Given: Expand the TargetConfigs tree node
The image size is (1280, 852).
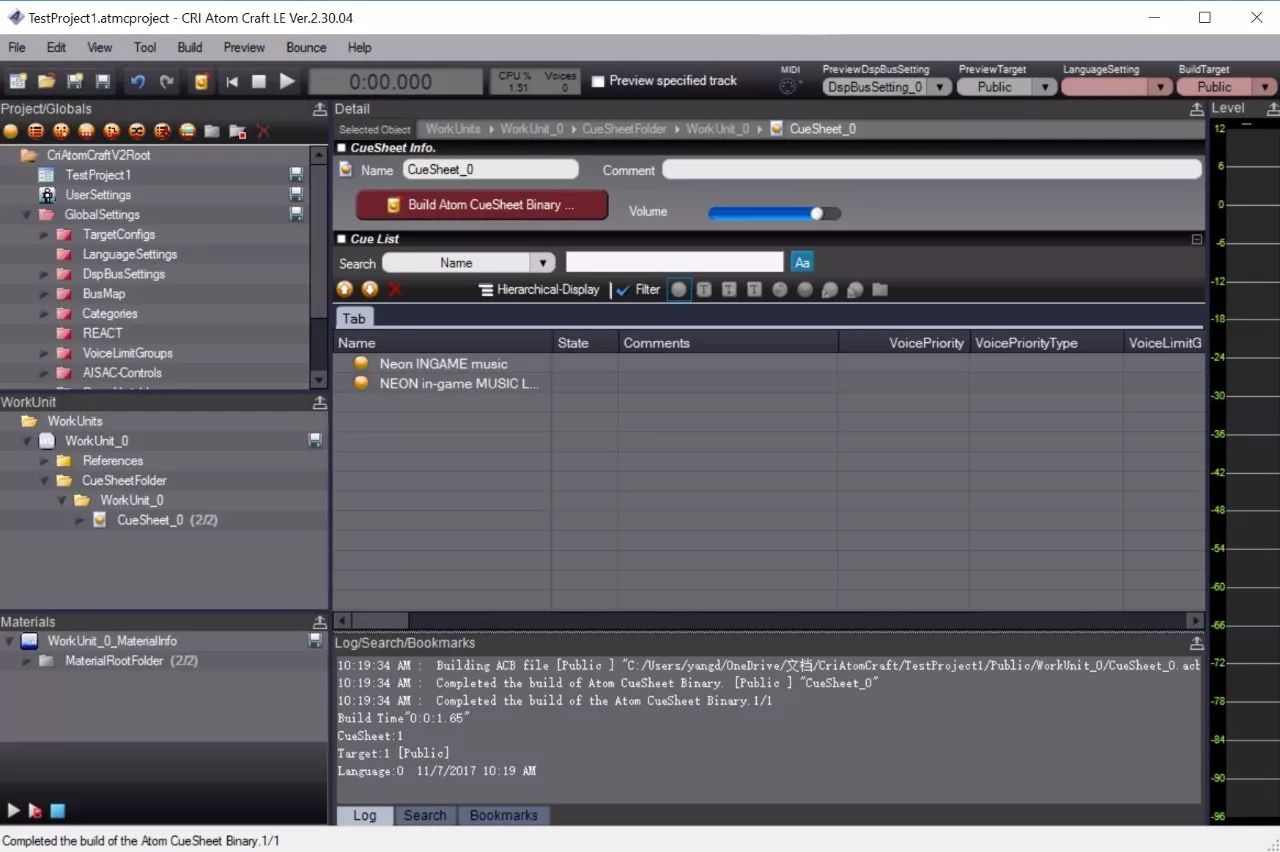Looking at the screenshot, I should [44, 234].
